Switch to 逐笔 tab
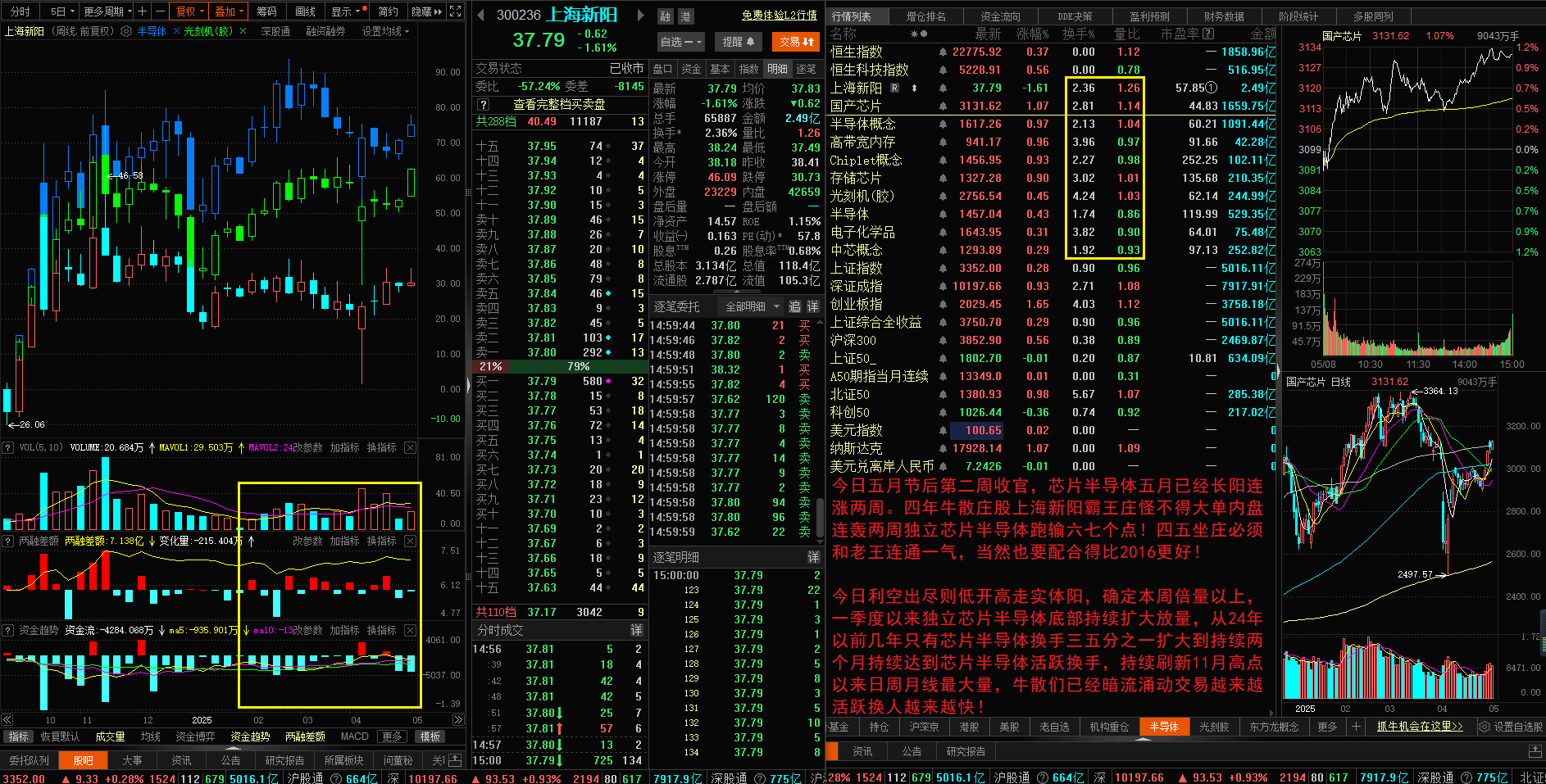This screenshot has height=784, width=1546. (x=806, y=69)
